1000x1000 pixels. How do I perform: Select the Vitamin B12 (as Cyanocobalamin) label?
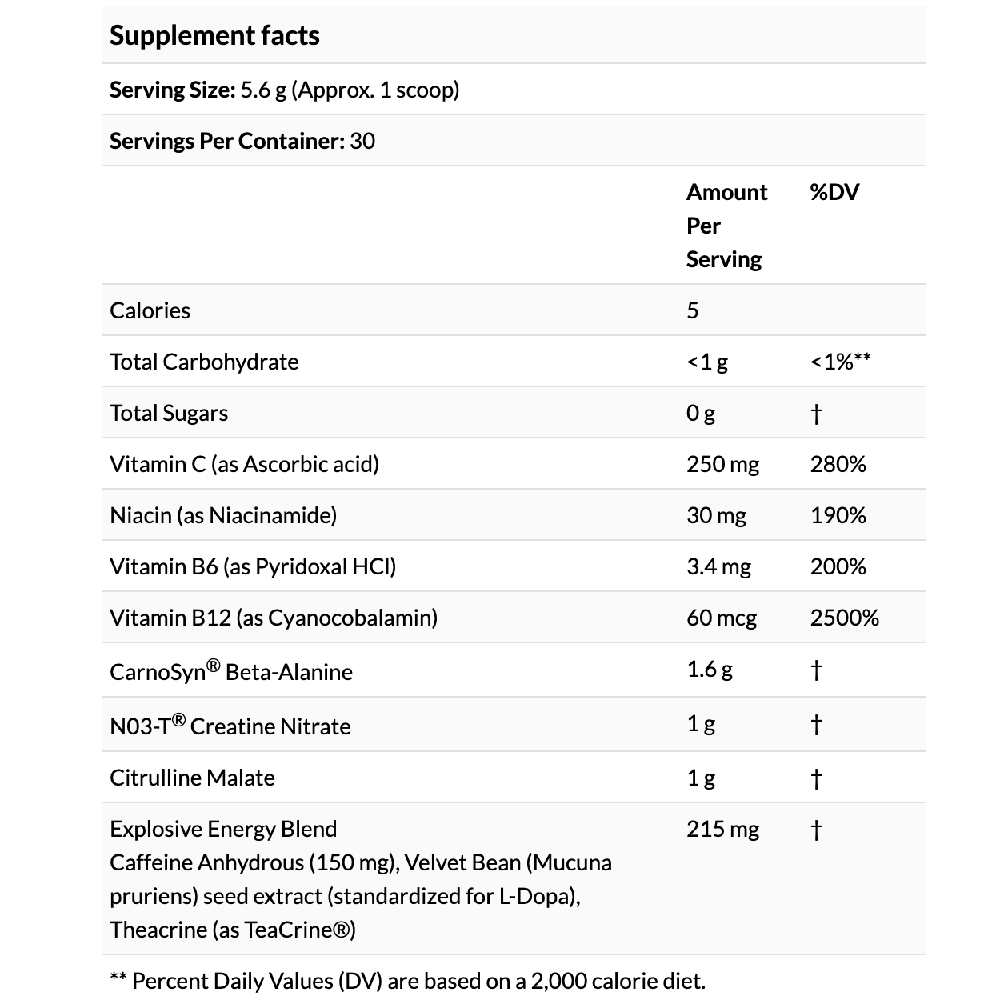click(x=273, y=618)
